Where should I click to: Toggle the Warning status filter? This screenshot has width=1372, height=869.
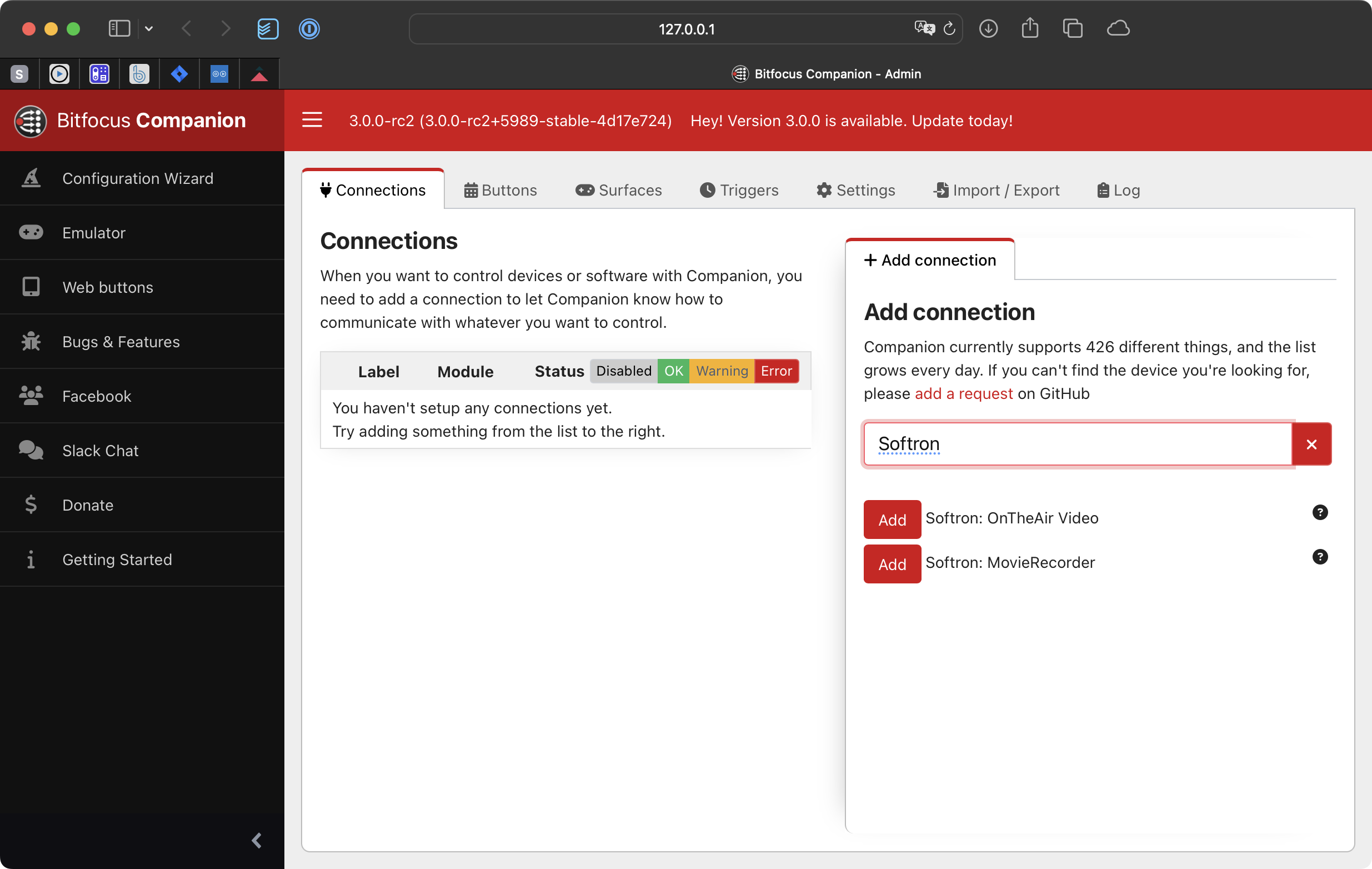pos(722,371)
